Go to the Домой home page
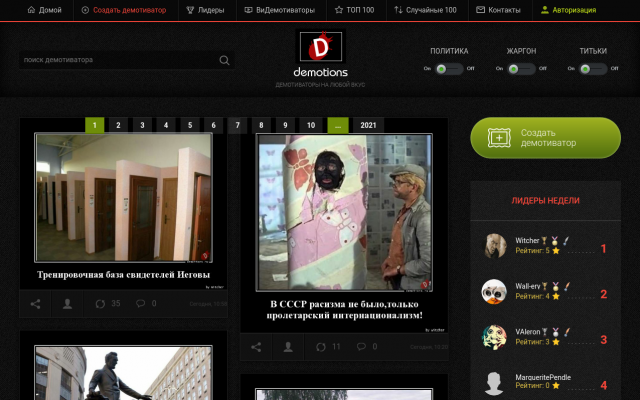The width and height of the screenshot is (640, 400). point(44,10)
